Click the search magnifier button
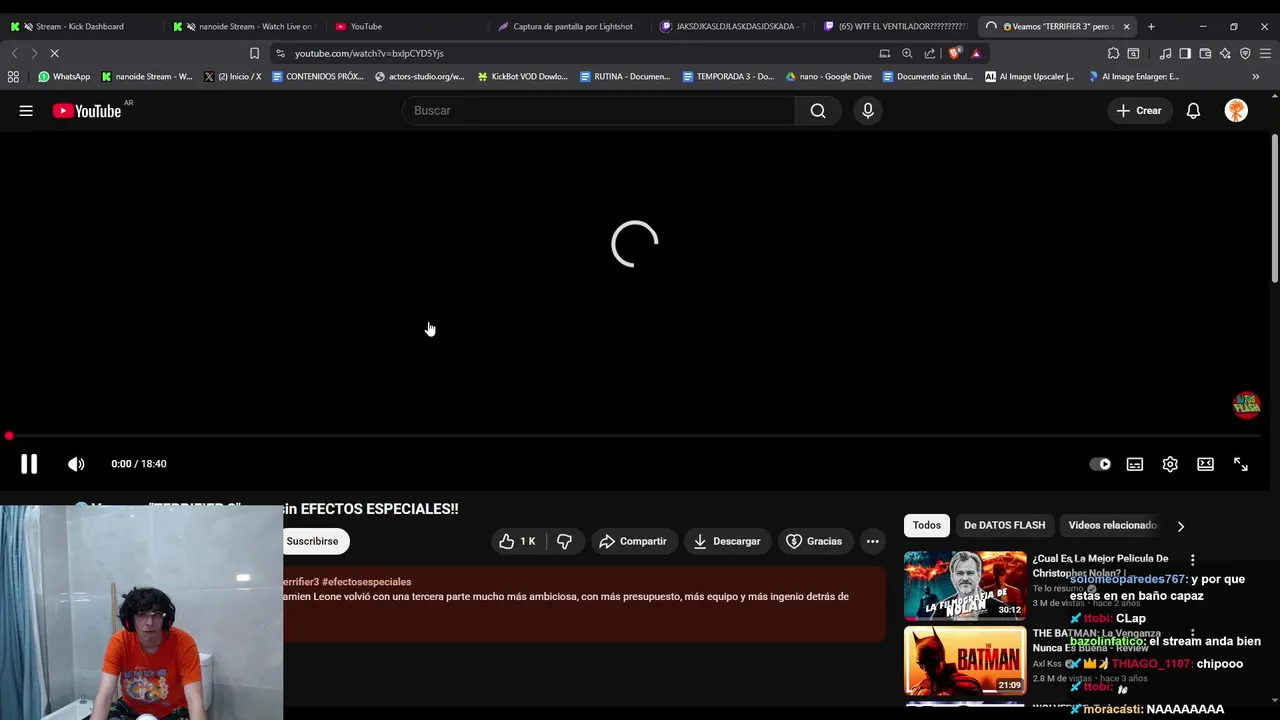This screenshot has height=720, width=1280. (818, 111)
